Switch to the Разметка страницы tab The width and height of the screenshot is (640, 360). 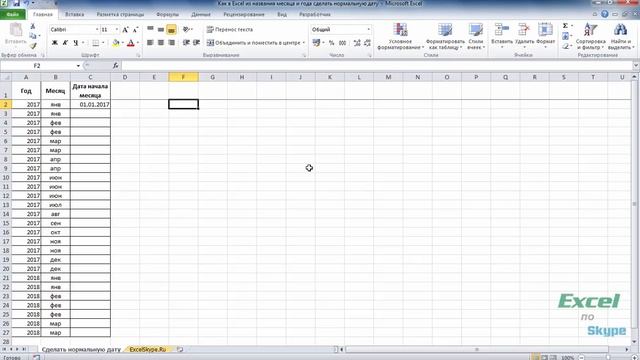[120, 14]
